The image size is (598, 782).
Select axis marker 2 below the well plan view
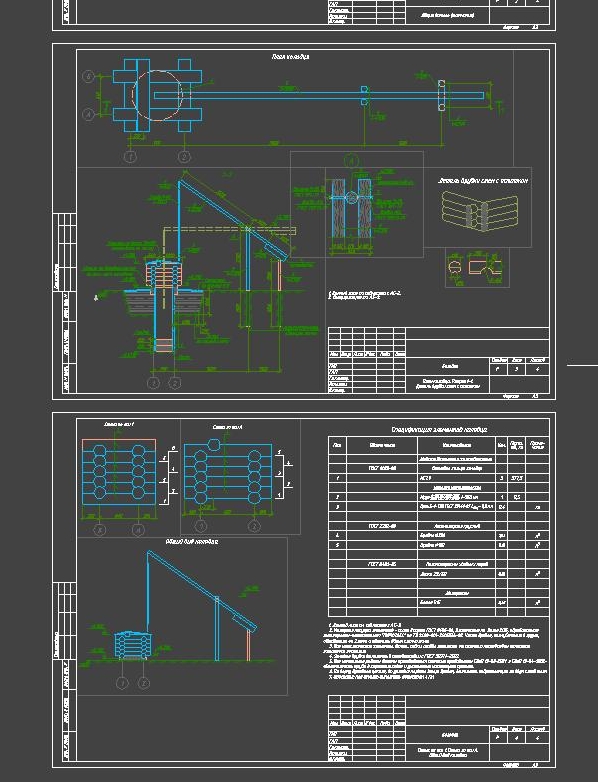click(x=184, y=157)
